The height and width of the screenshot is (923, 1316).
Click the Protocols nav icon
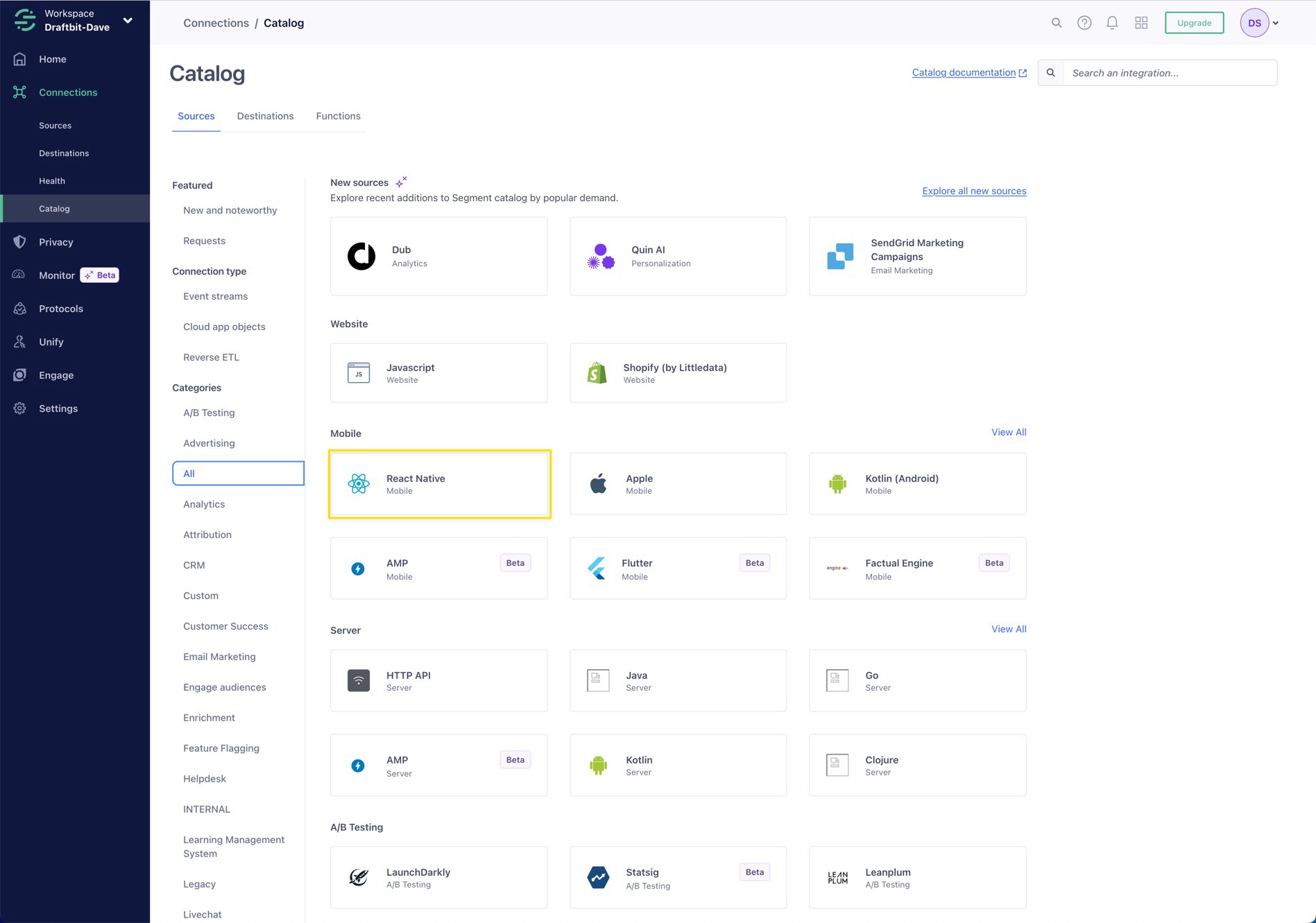(20, 309)
